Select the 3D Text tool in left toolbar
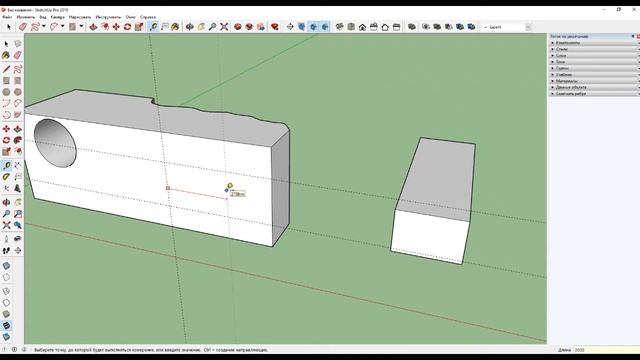This screenshot has height=360, width=640. click(x=18, y=188)
